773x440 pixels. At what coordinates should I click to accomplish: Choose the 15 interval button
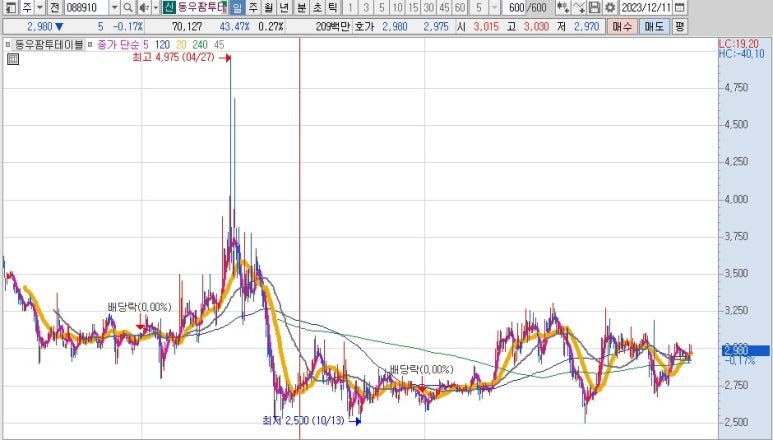pyautogui.click(x=413, y=7)
